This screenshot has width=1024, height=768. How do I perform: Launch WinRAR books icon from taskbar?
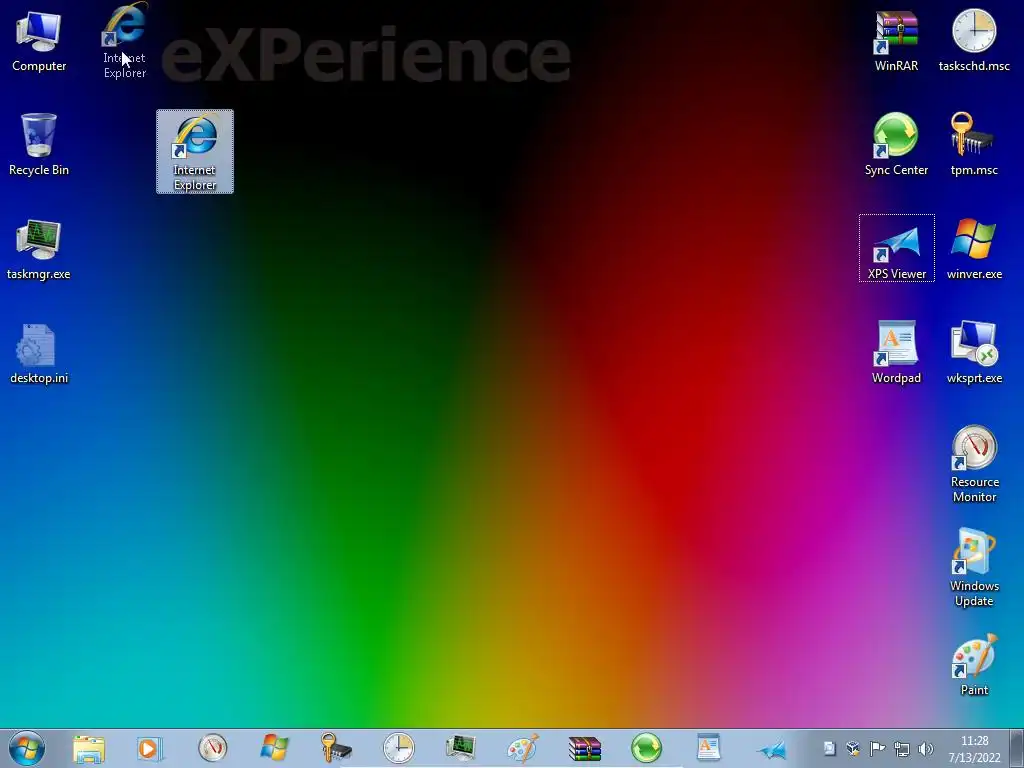(584, 748)
